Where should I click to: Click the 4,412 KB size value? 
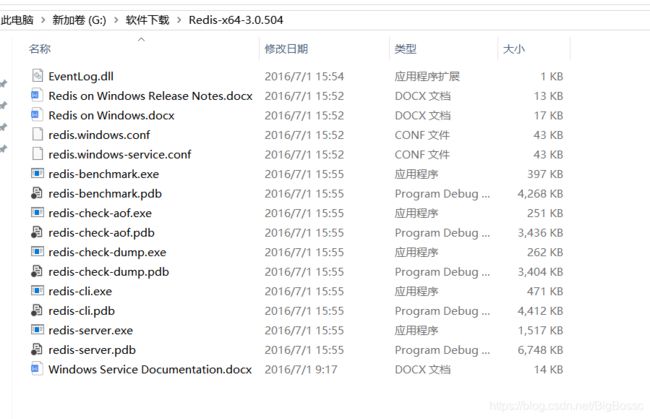coord(540,311)
